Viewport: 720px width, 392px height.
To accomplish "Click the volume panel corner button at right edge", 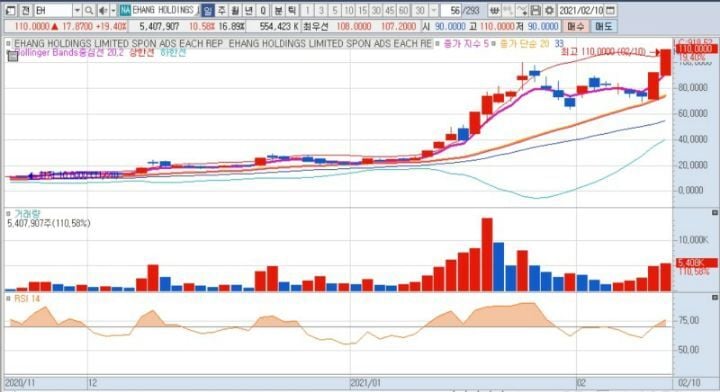I will (x=714, y=213).
